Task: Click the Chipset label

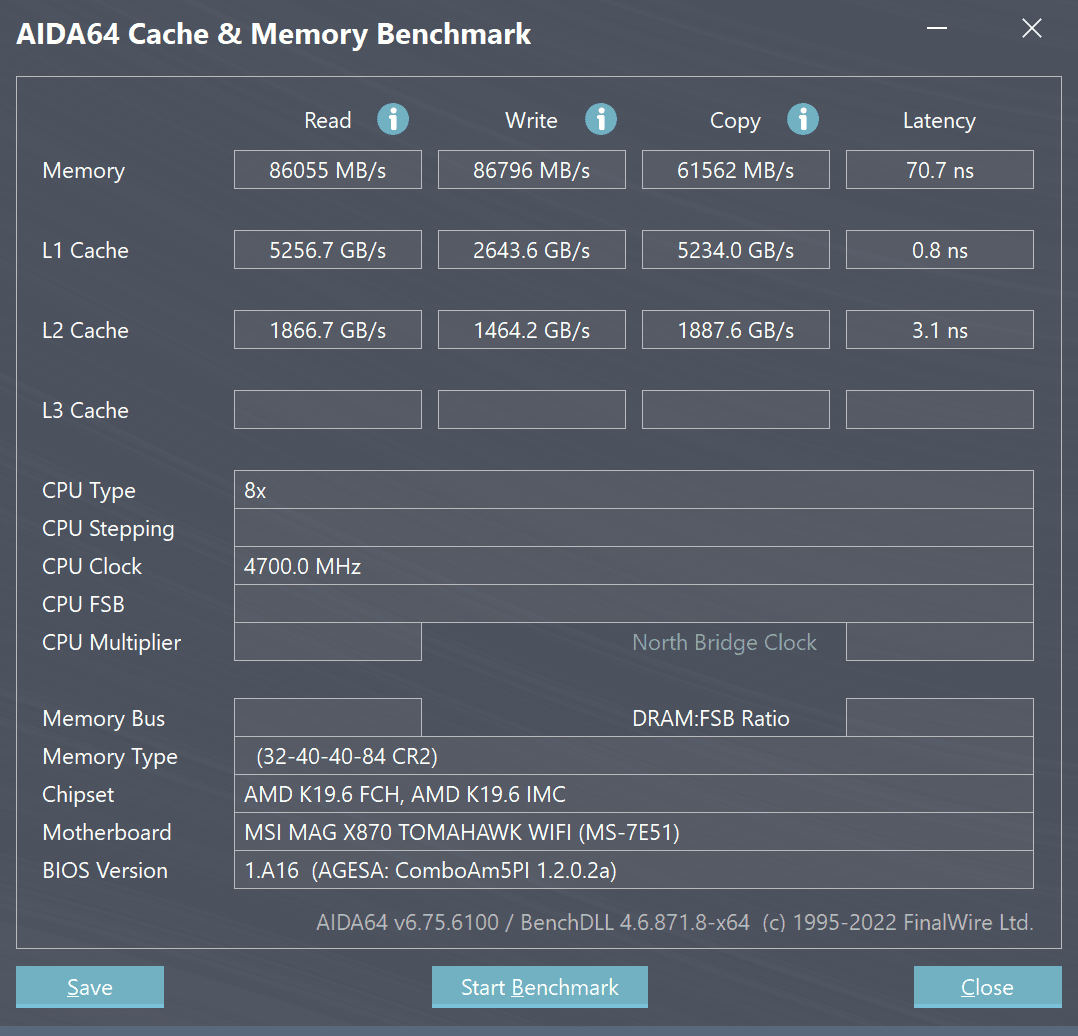Action: [78, 795]
